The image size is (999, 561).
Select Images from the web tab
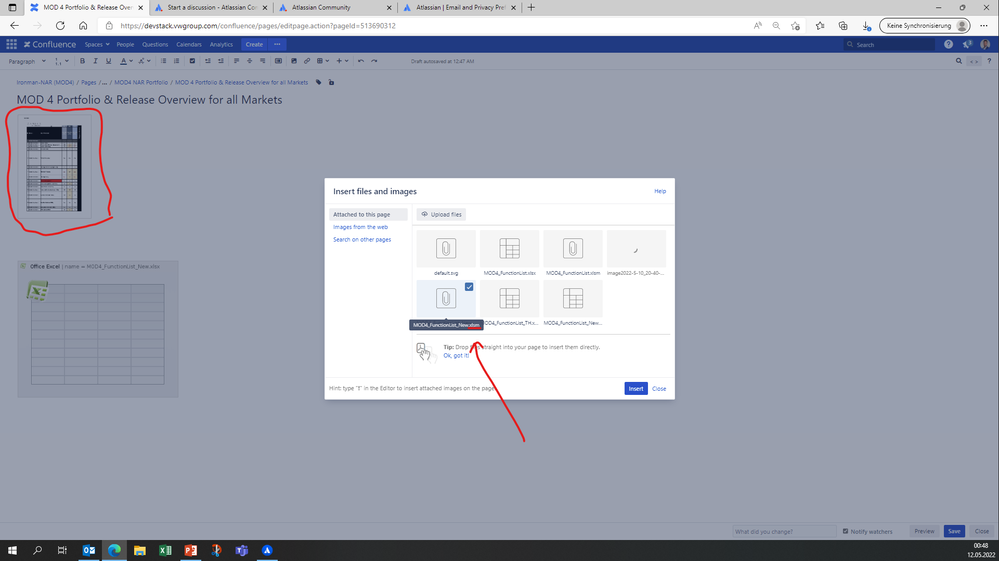pyautogui.click(x=360, y=227)
